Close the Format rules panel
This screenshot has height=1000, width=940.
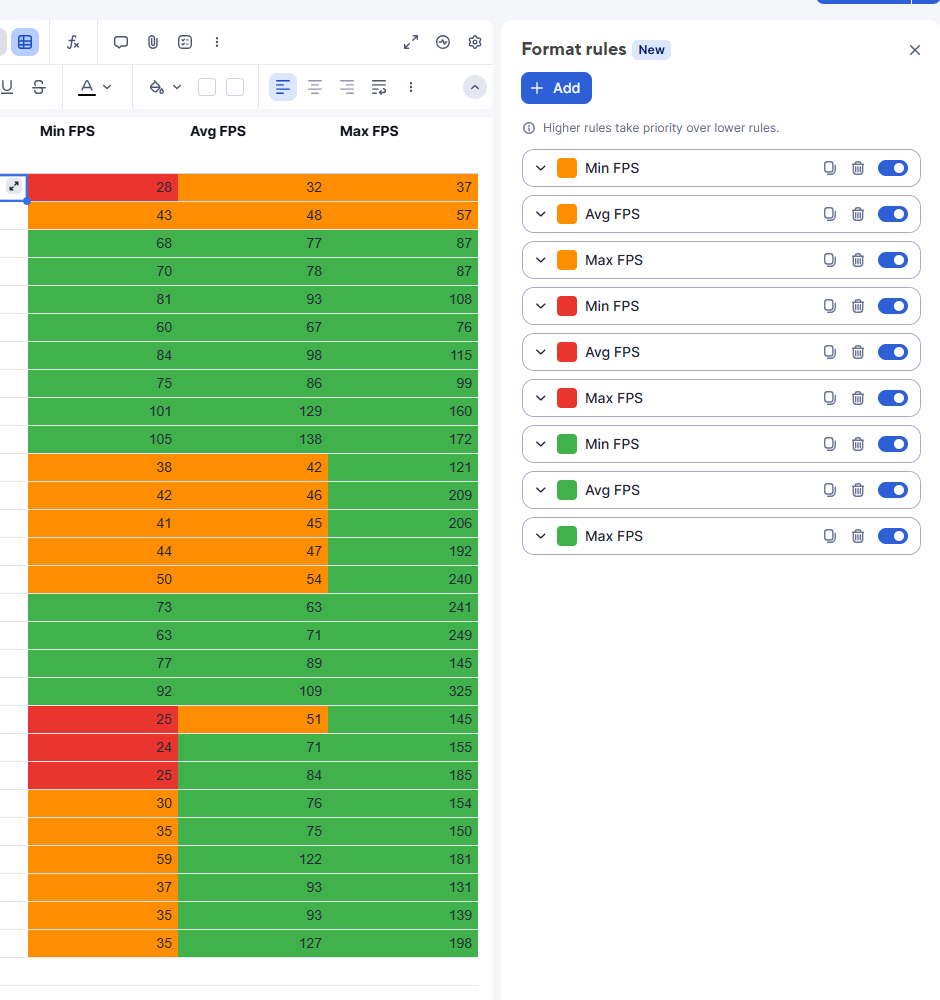tap(914, 50)
